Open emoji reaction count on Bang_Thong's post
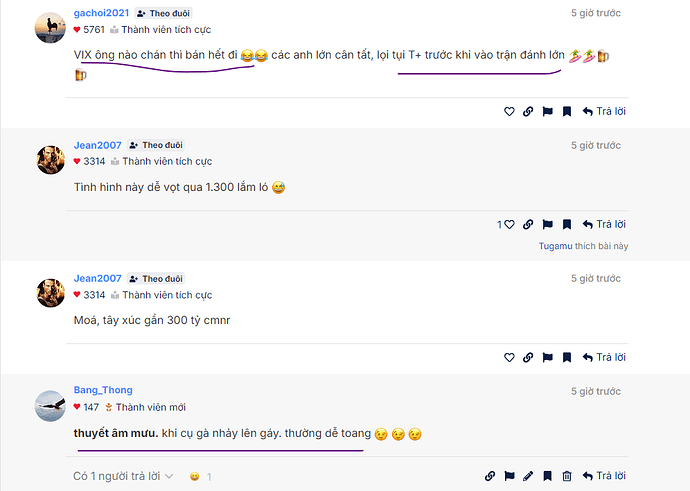 pyautogui.click(x=201, y=477)
